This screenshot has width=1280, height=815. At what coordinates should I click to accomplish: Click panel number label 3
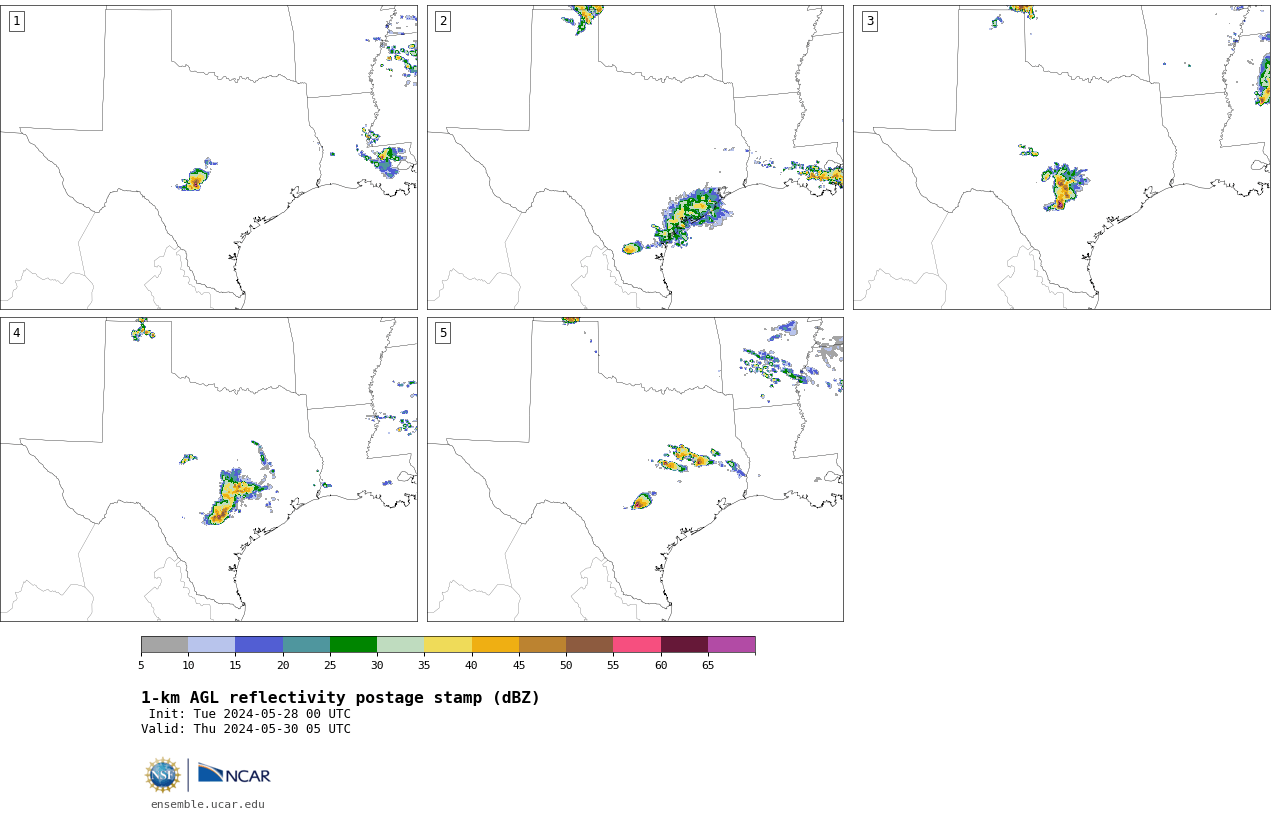(869, 21)
